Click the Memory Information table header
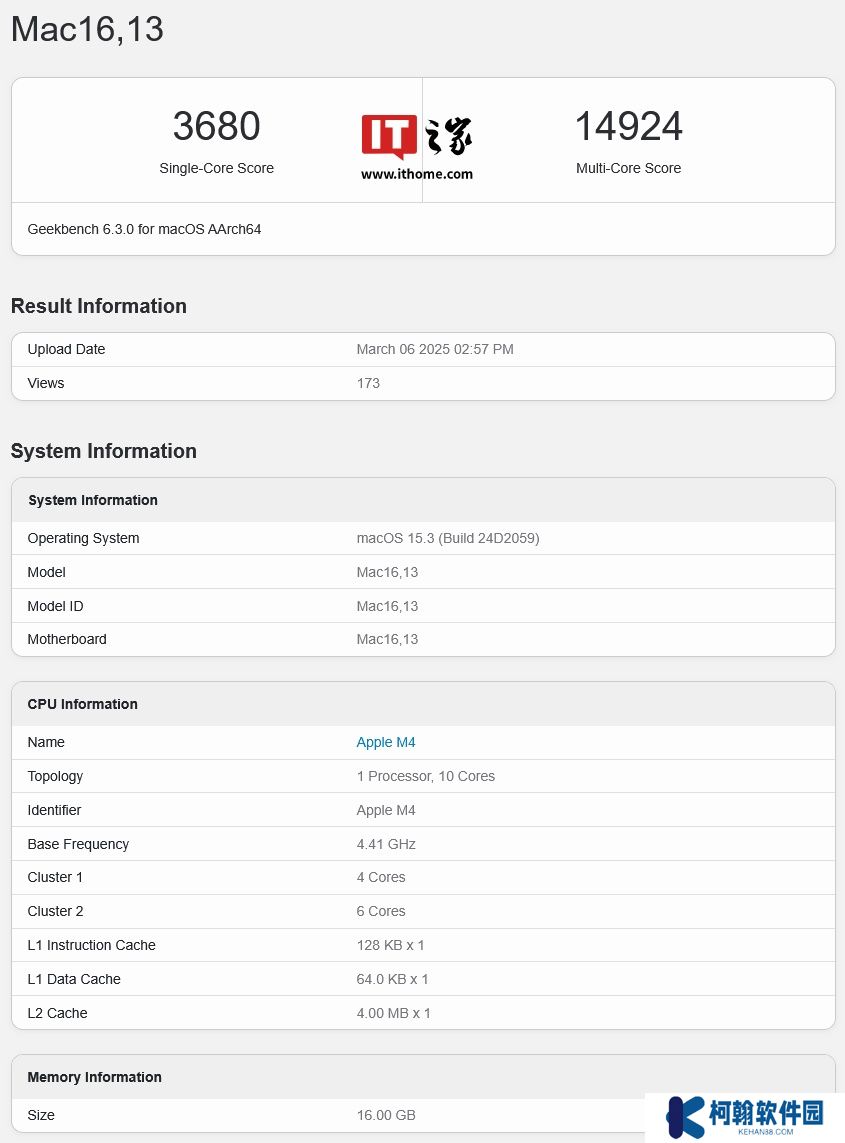The image size is (845, 1143). 95,1077
